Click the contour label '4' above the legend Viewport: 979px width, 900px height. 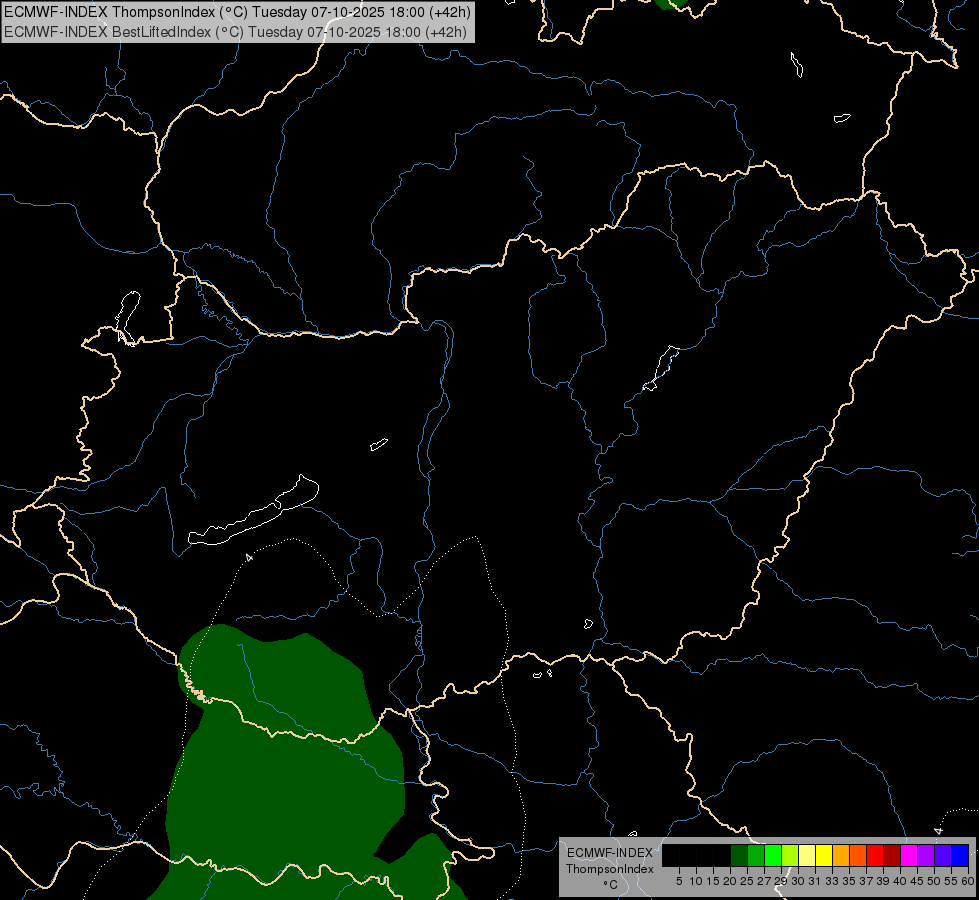(x=938, y=831)
